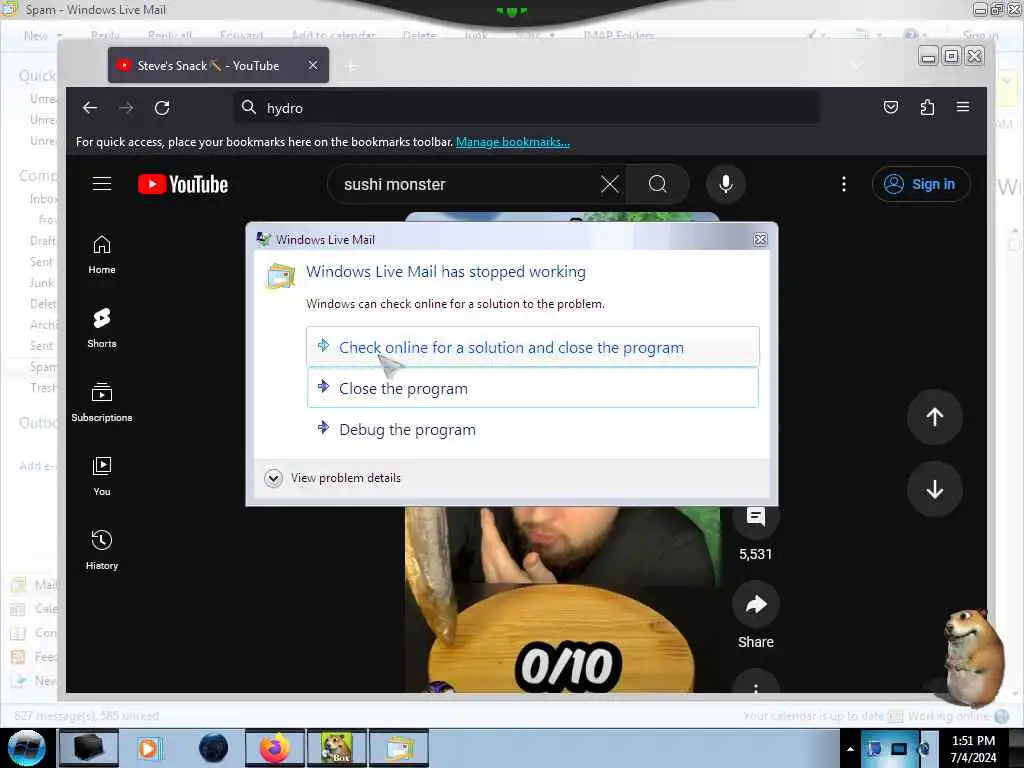Select Trash folder in Windows Live Mail
1024x768 pixels.
tap(42, 388)
